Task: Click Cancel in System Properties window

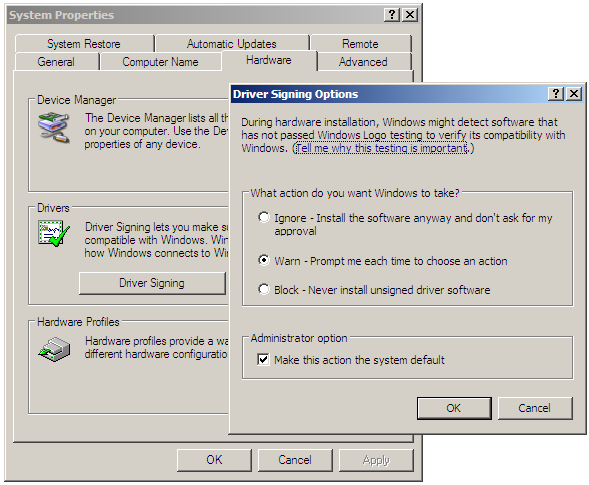Action: (295, 460)
